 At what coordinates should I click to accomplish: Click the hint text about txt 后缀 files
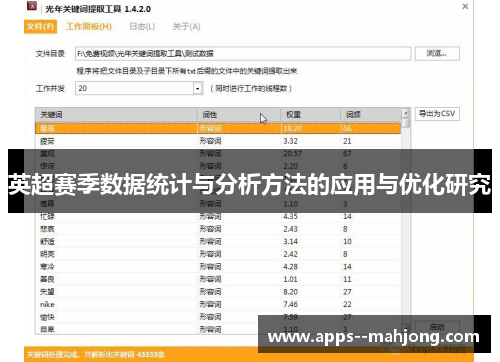[x=187, y=71]
